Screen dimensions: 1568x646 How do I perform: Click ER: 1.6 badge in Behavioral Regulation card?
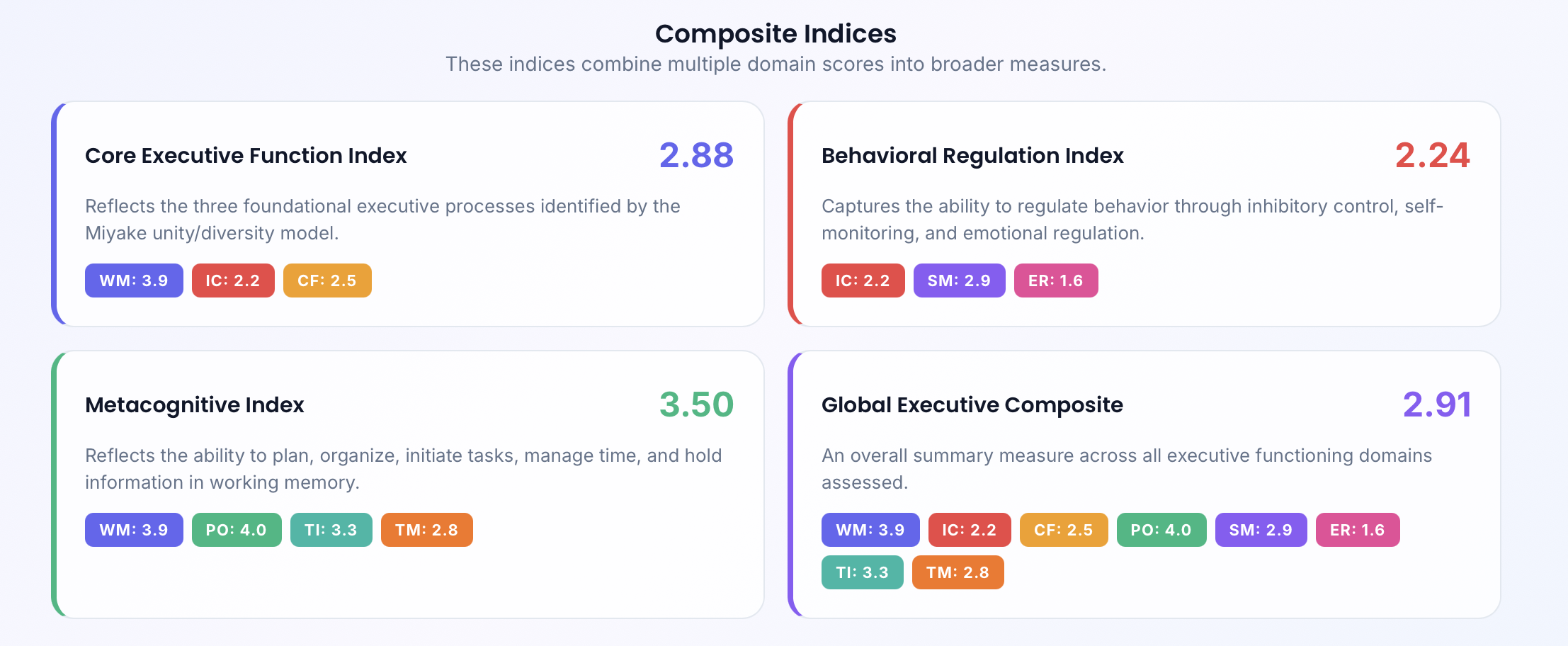(1056, 280)
